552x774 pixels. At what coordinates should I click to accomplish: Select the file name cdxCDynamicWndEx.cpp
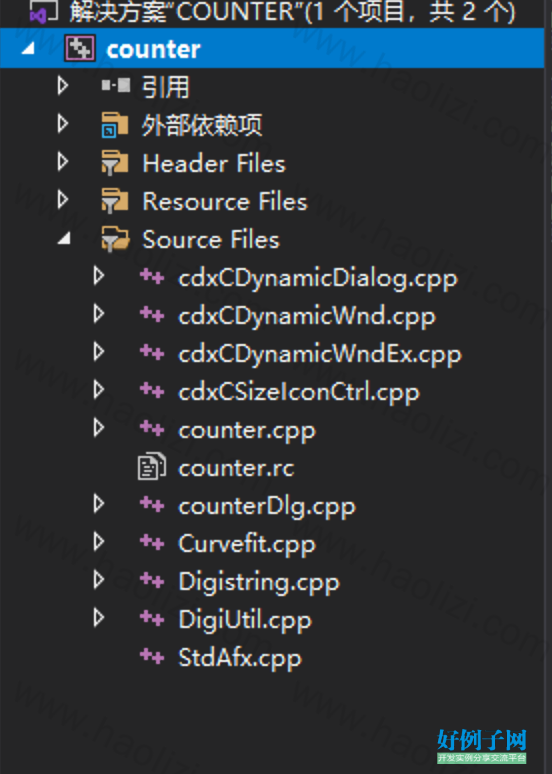tap(320, 354)
